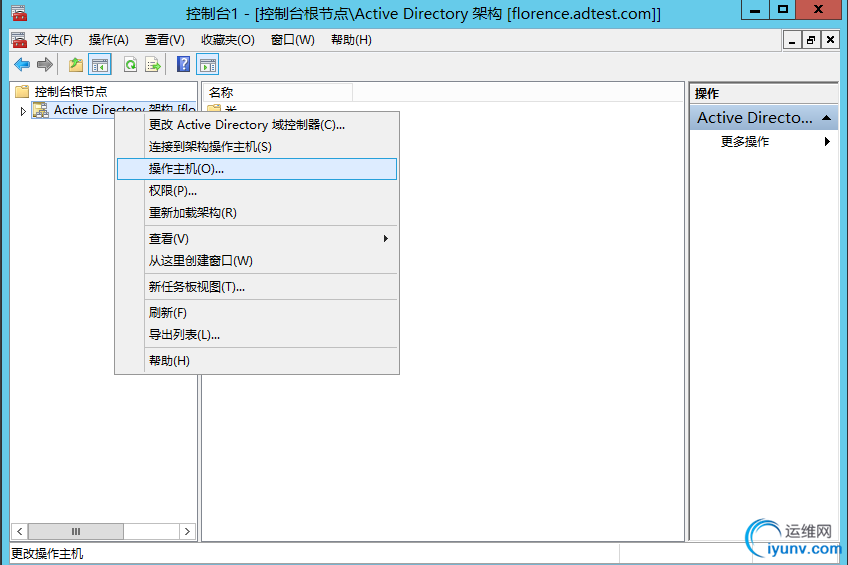Toggle the Show/Hide Action Pane icon
This screenshot has width=848, height=565.
click(x=208, y=65)
